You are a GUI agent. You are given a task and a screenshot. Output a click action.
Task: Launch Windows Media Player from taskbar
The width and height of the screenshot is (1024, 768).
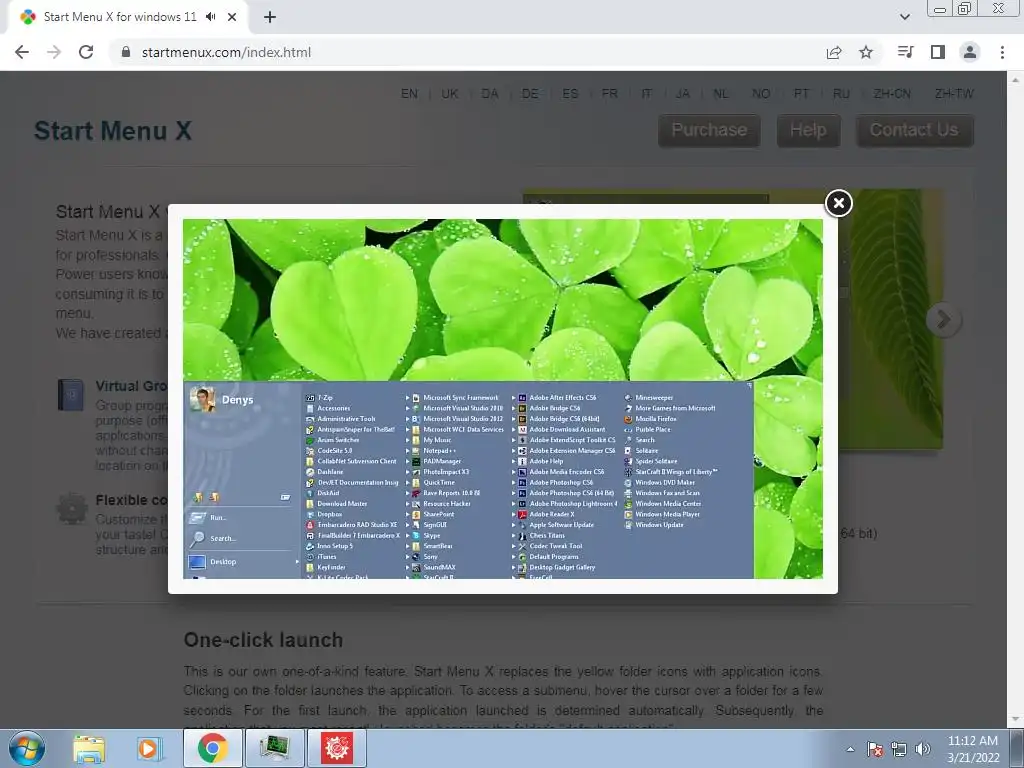149,748
